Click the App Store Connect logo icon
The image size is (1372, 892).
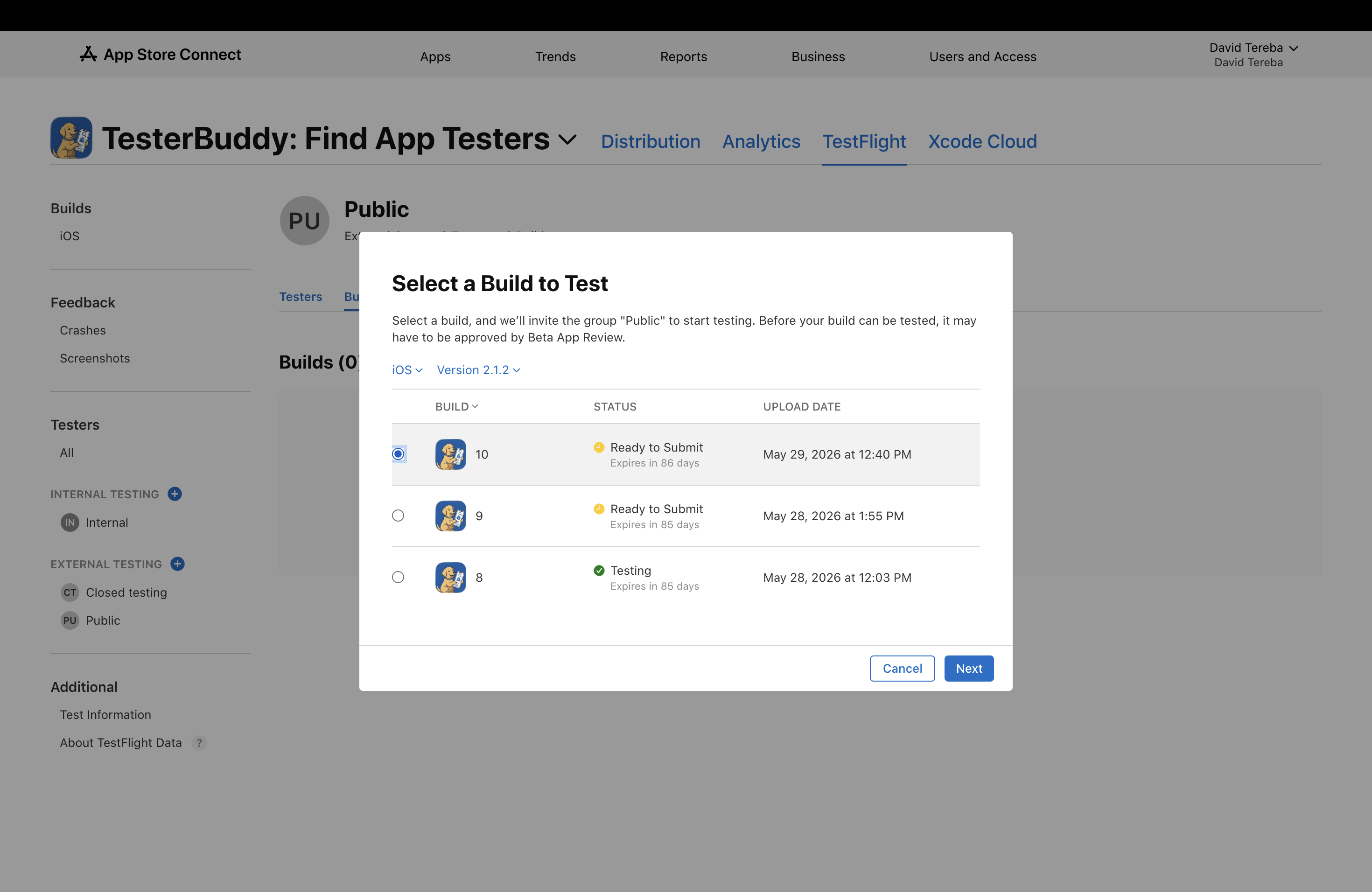[88, 54]
